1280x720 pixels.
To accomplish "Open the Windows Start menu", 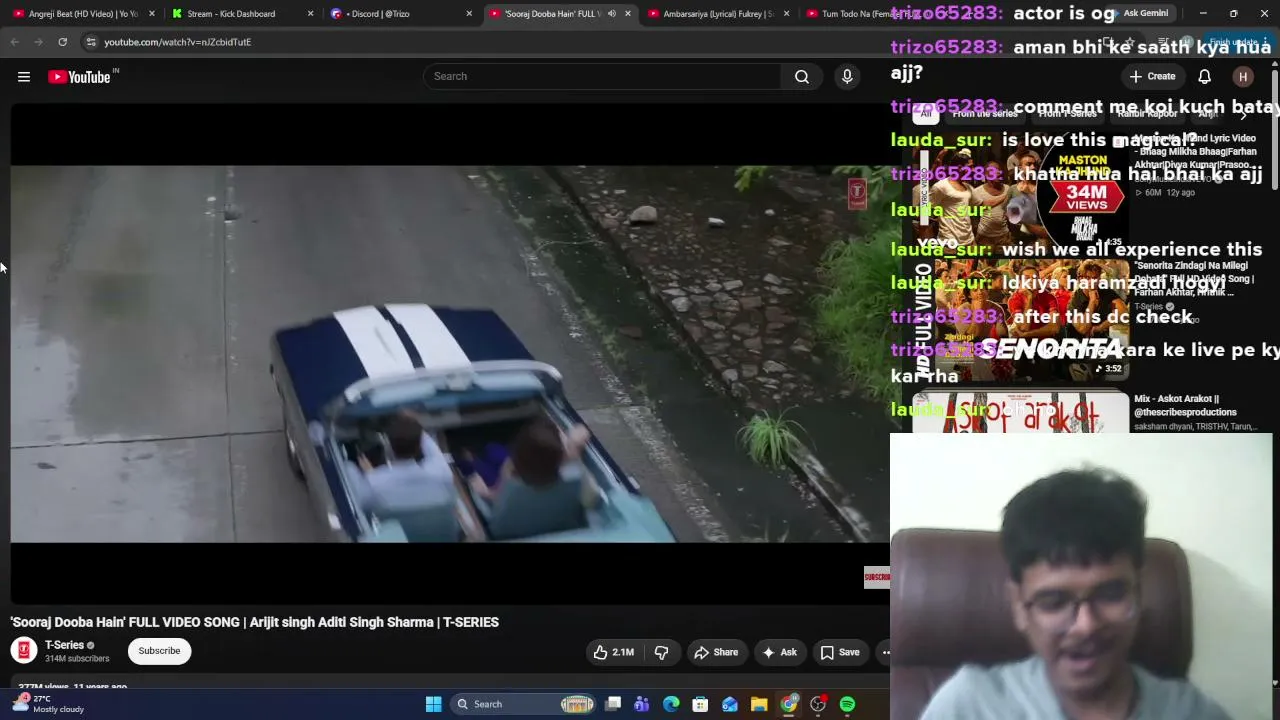I will (434, 704).
